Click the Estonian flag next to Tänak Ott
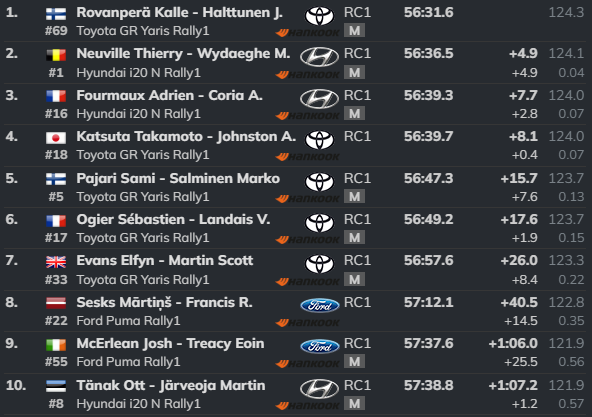 (56, 386)
